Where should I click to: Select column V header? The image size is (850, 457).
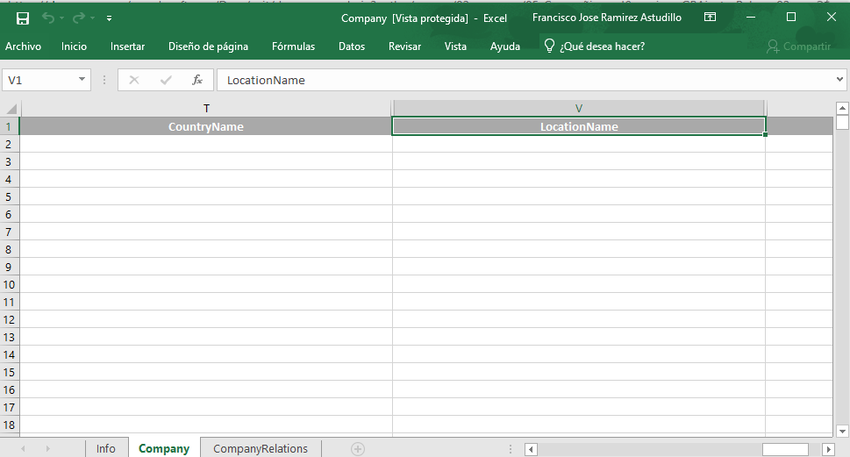tap(578, 108)
